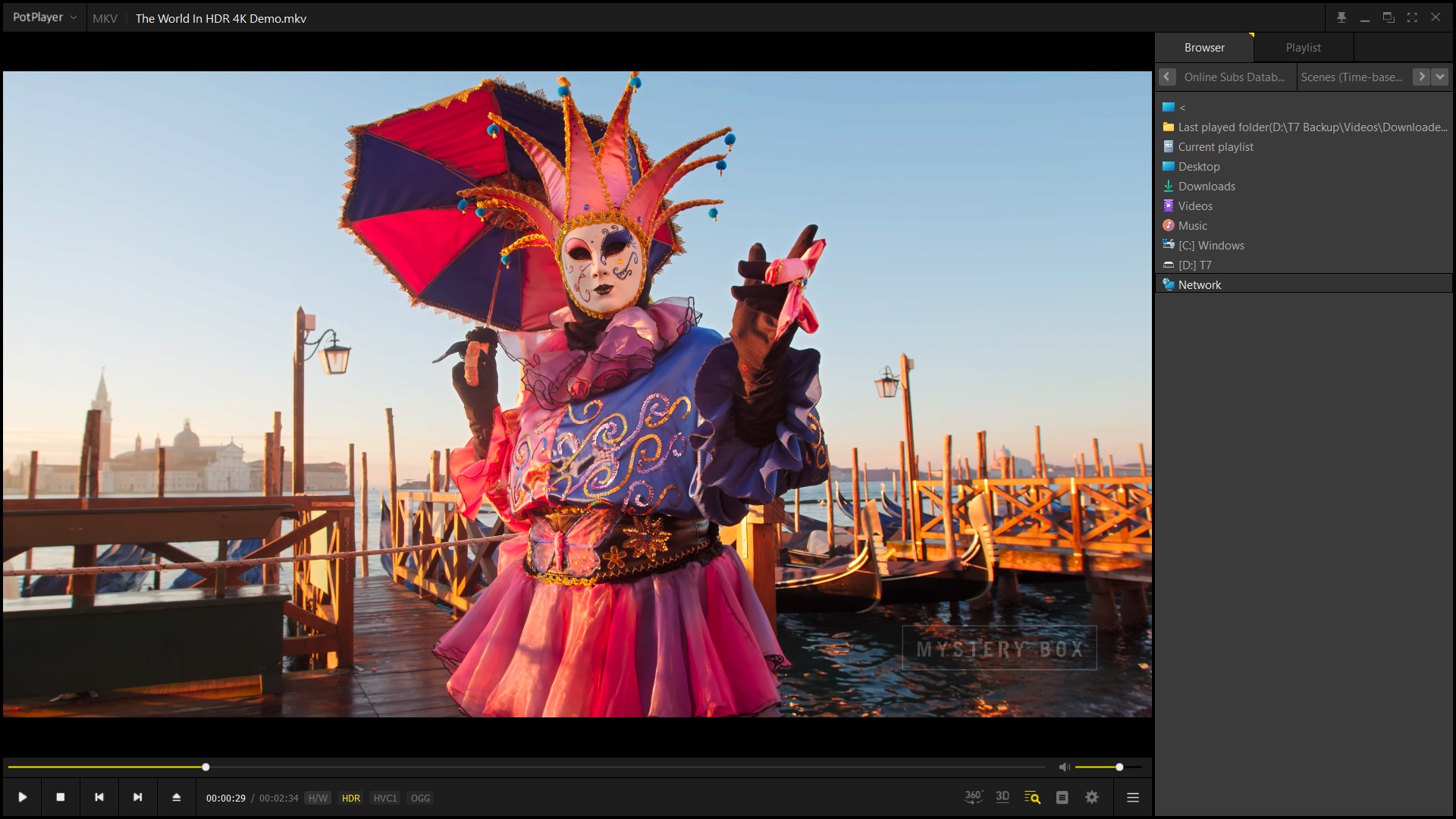Click the volume slider handle

[1119, 767]
